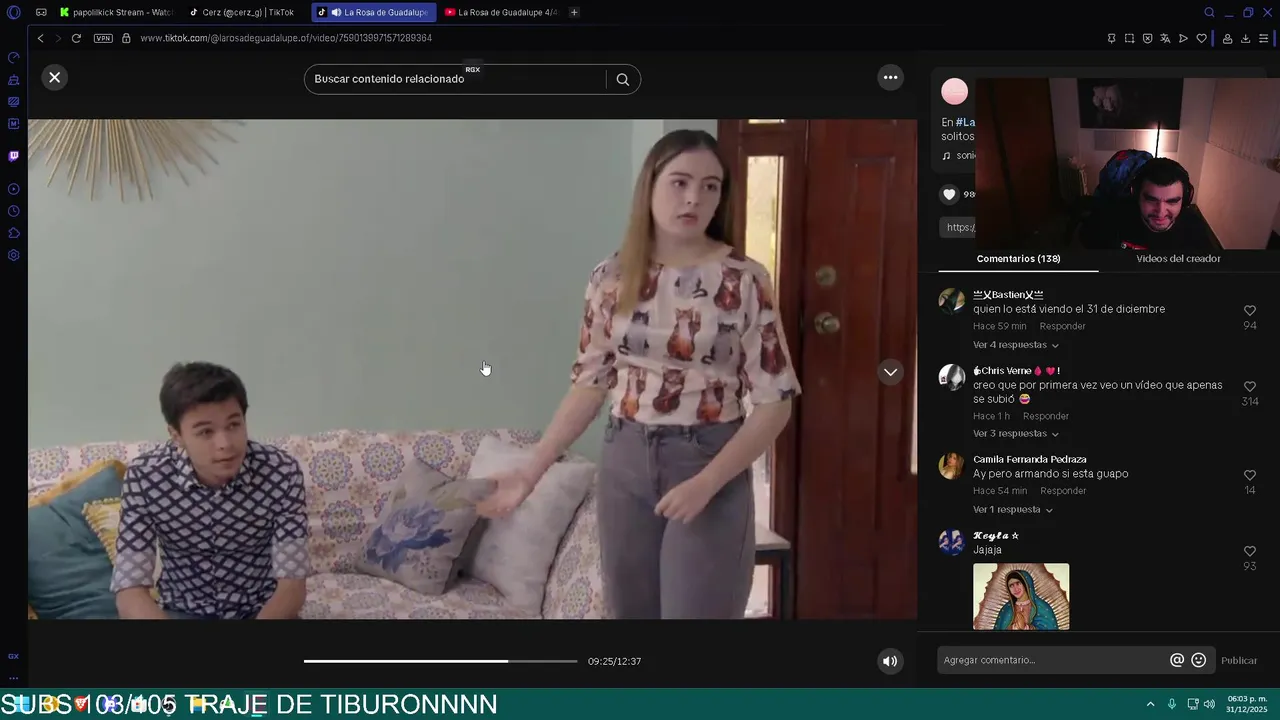Like Chris Verne's comment with heart
Screen dimensions: 1280x720
(1250, 387)
